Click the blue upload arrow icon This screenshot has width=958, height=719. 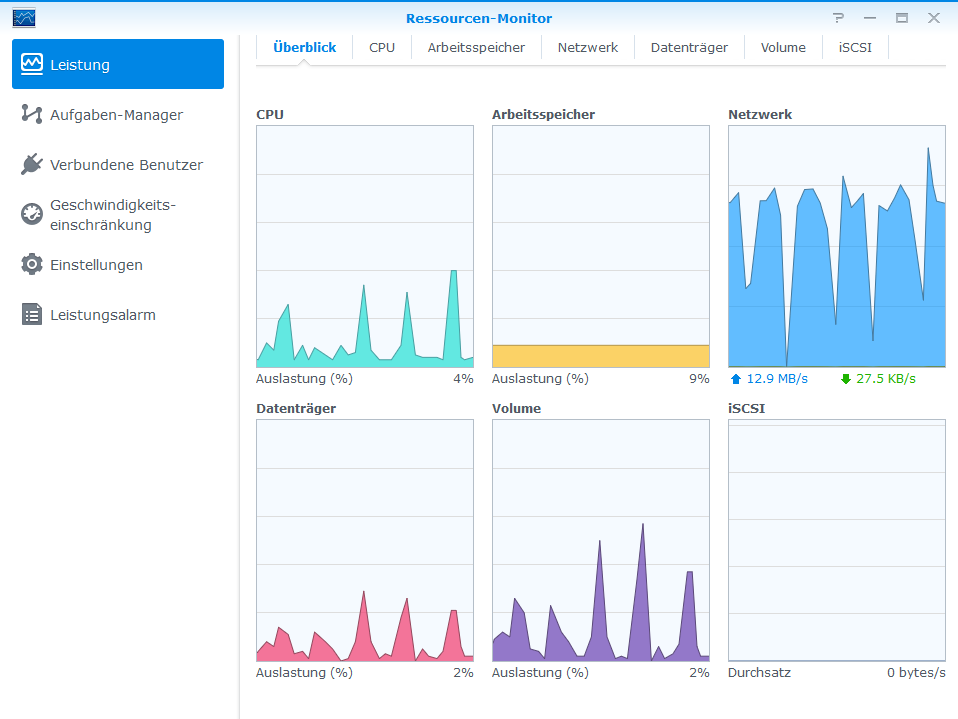click(736, 379)
